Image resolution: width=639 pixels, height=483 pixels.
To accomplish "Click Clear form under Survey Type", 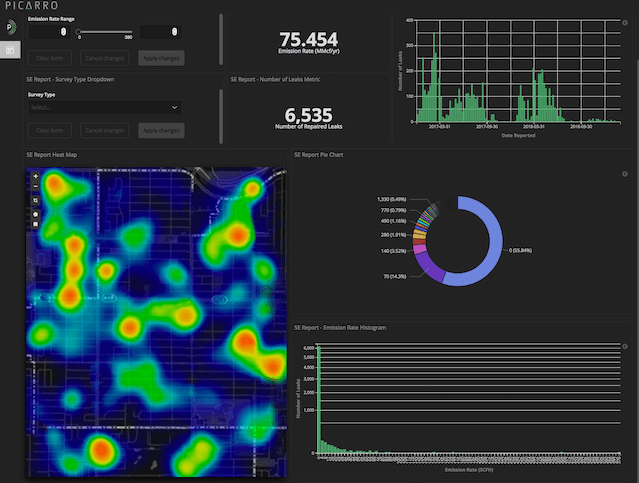I will (50, 130).
